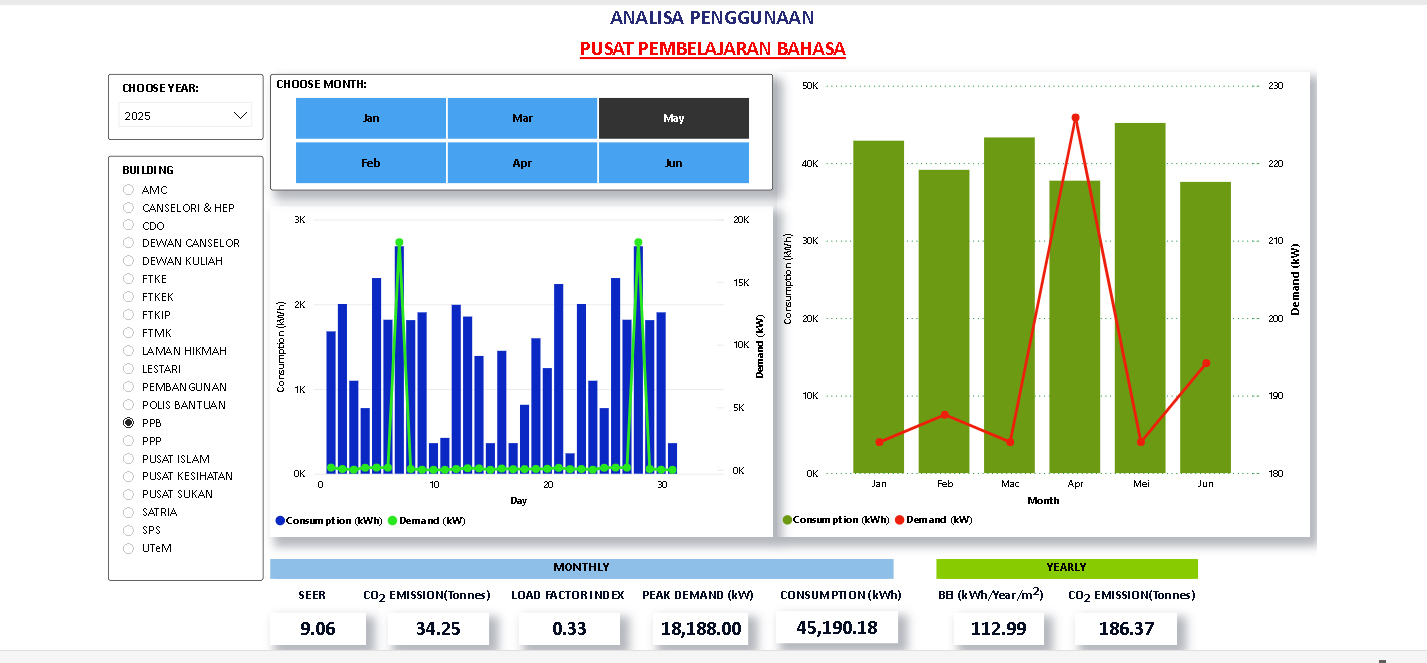The width and height of the screenshot is (1427, 663).
Task: Select the AMC building radio button
Action: (128, 190)
